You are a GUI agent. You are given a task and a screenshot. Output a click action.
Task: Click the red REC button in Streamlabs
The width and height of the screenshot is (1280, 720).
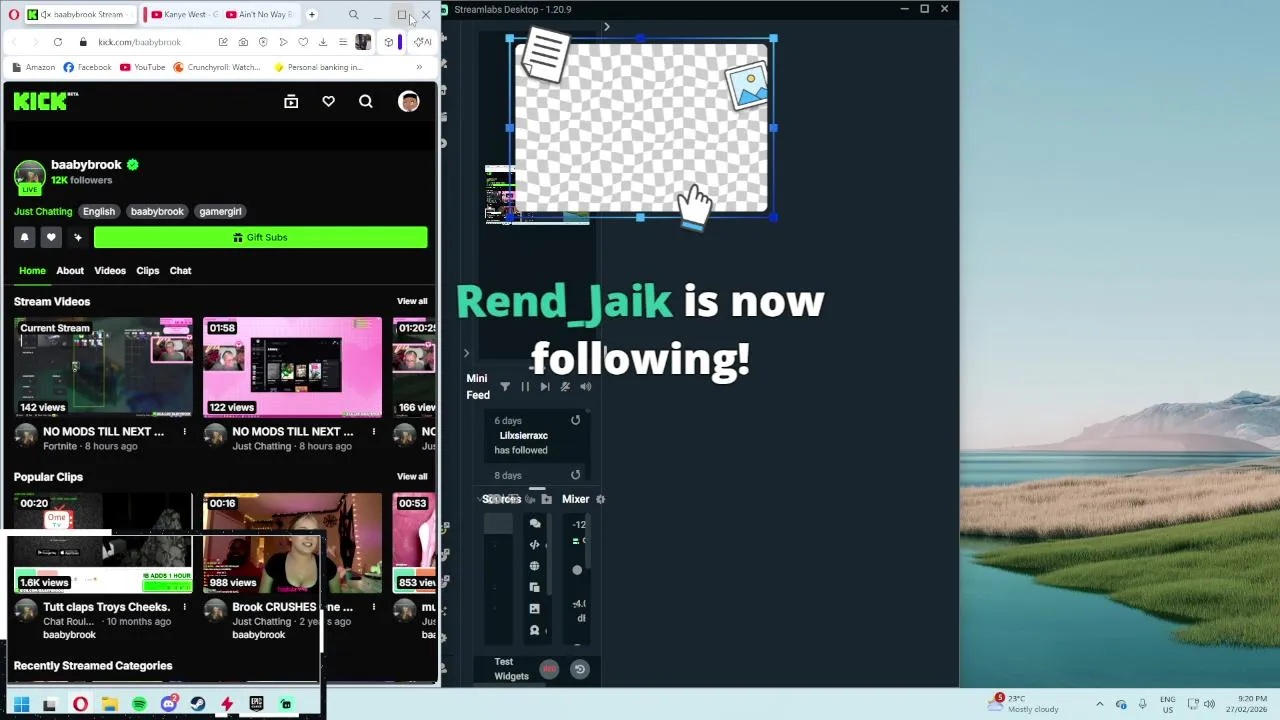point(549,669)
